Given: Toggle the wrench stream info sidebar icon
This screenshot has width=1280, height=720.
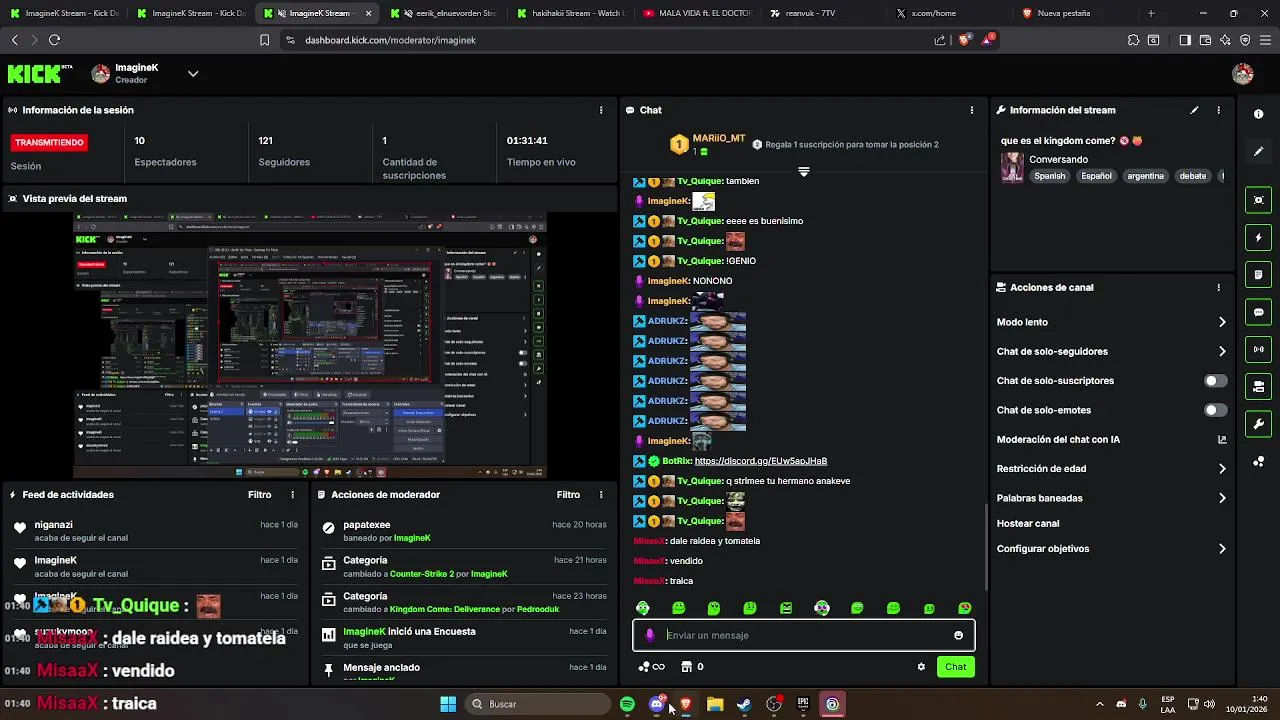Looking at the screenshot, I should tap(1258, 424).
